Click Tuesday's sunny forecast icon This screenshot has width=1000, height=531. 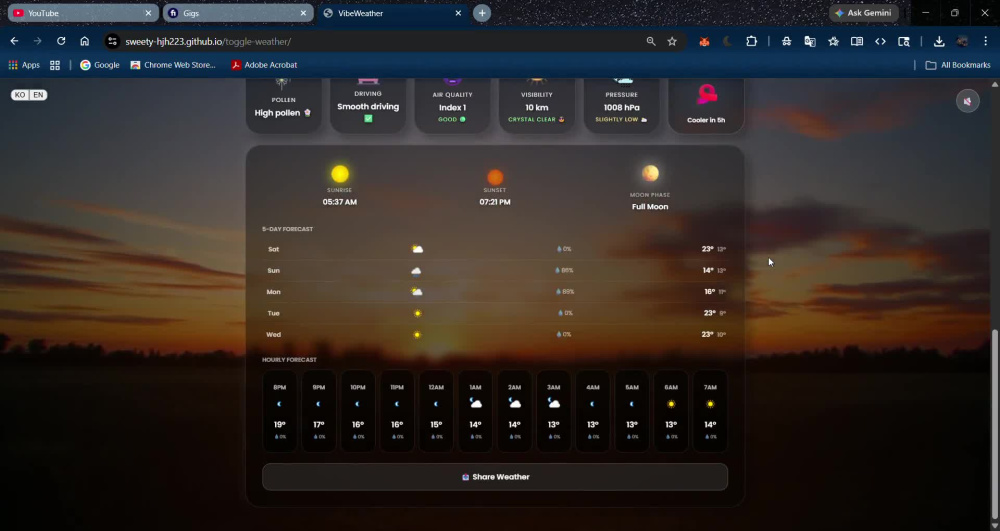(x=418, y=314)
